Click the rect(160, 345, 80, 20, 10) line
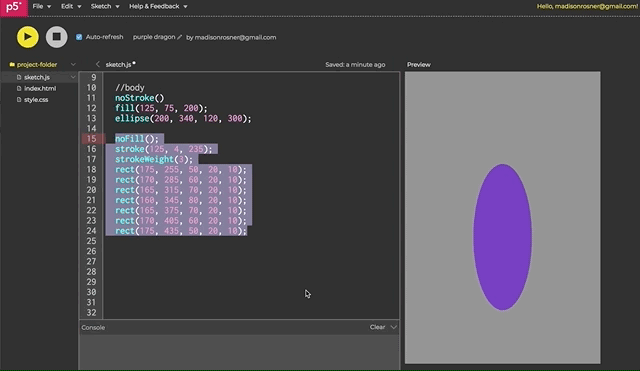This screenshot has width=640, height=371. 181,200
